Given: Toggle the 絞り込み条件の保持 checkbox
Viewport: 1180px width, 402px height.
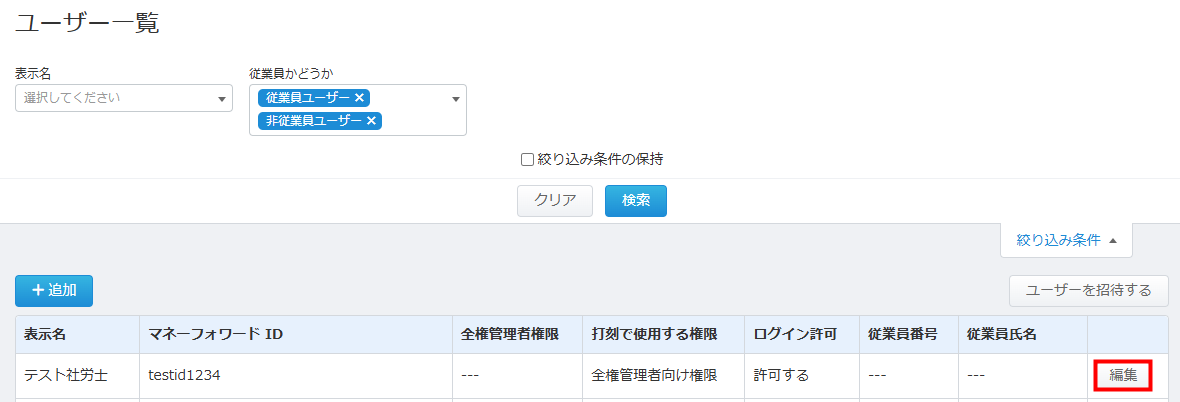Looking at the screenshot, I should coord(527,158).
